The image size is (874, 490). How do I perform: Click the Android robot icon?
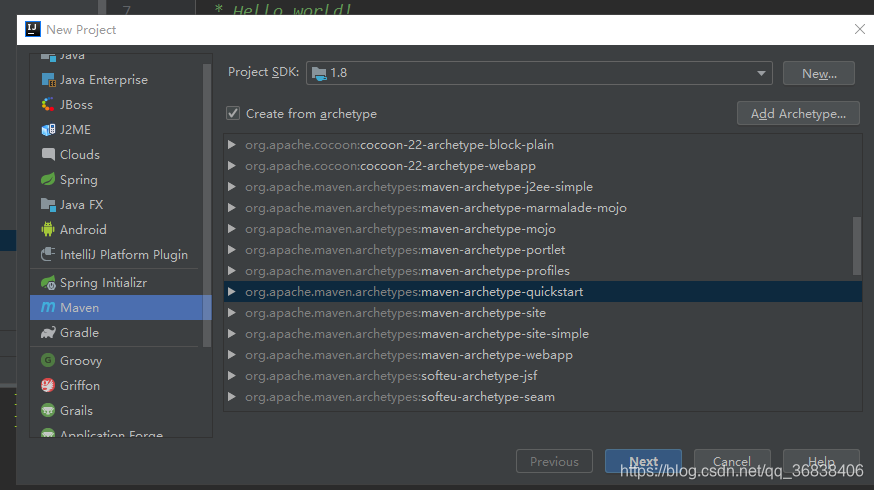48,229
